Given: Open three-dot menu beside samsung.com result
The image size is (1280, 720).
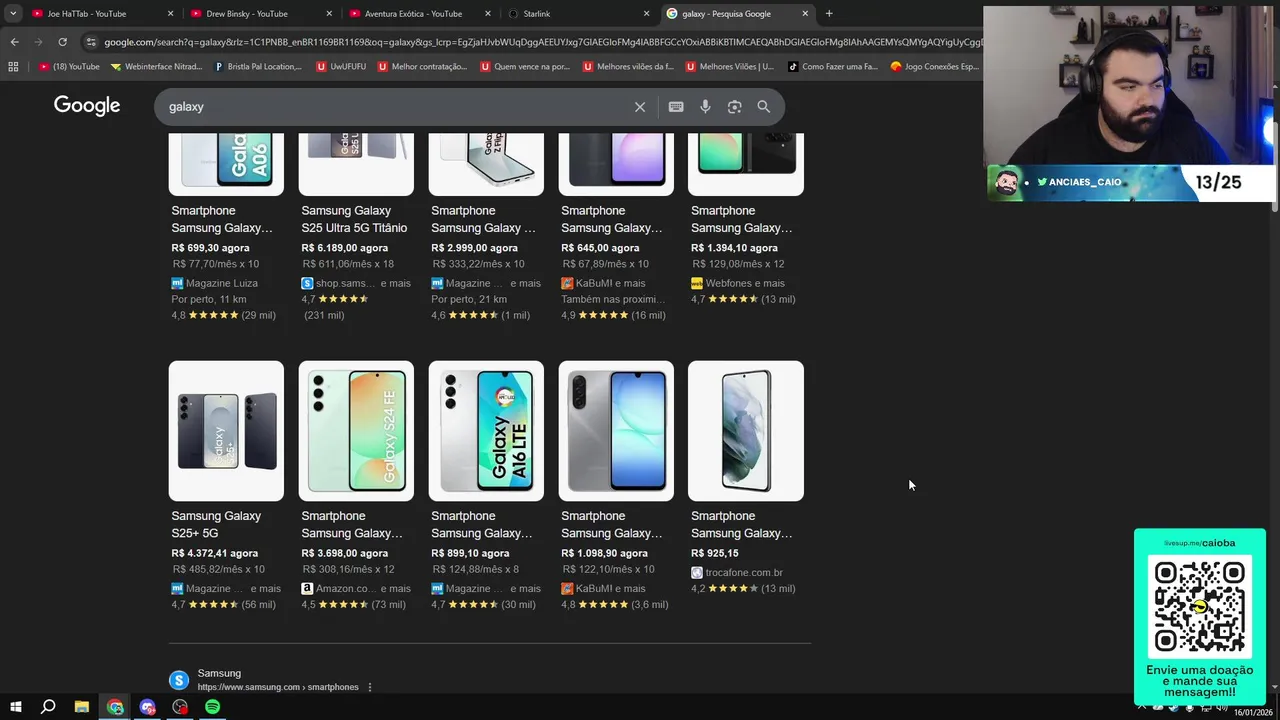Looking at the screenshot, I should [370, 687].
